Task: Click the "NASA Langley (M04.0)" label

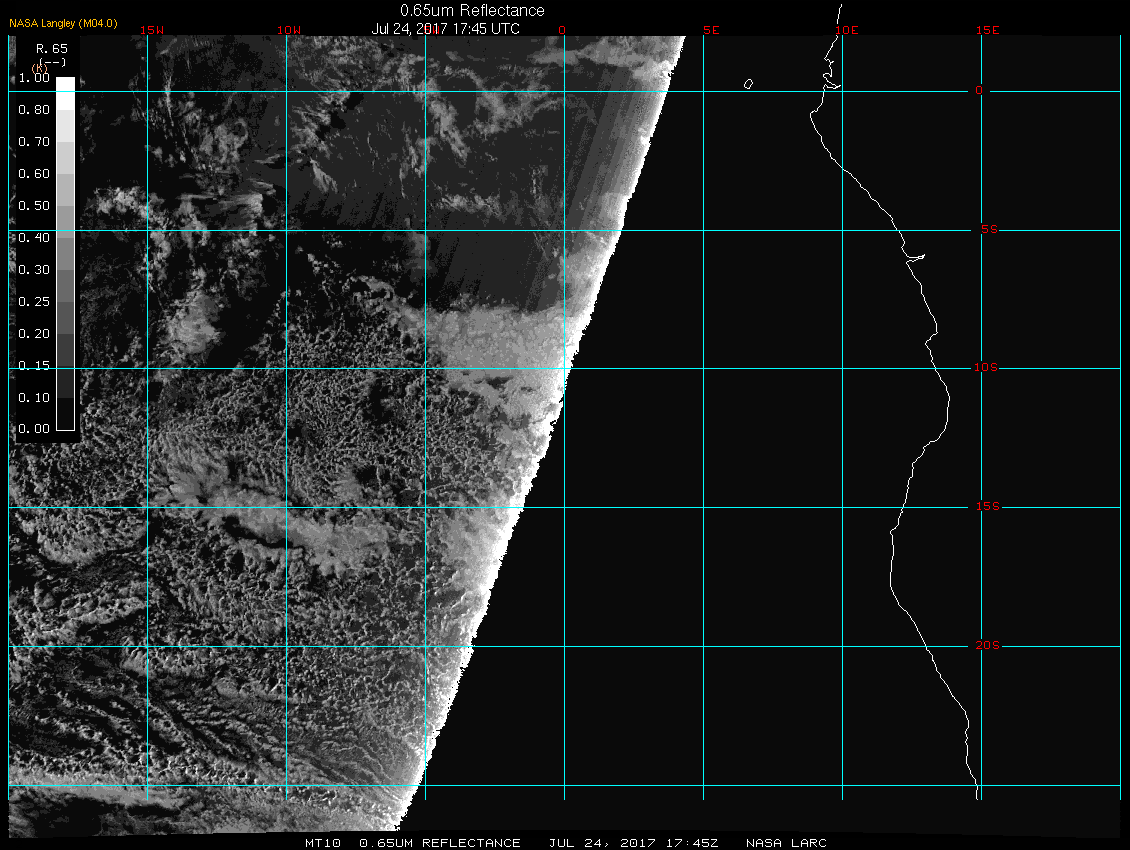Action: [63, 23]
